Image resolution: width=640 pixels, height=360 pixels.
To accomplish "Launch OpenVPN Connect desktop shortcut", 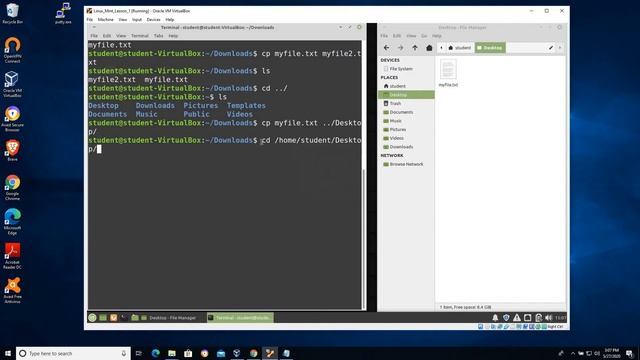I will [12, 50].
